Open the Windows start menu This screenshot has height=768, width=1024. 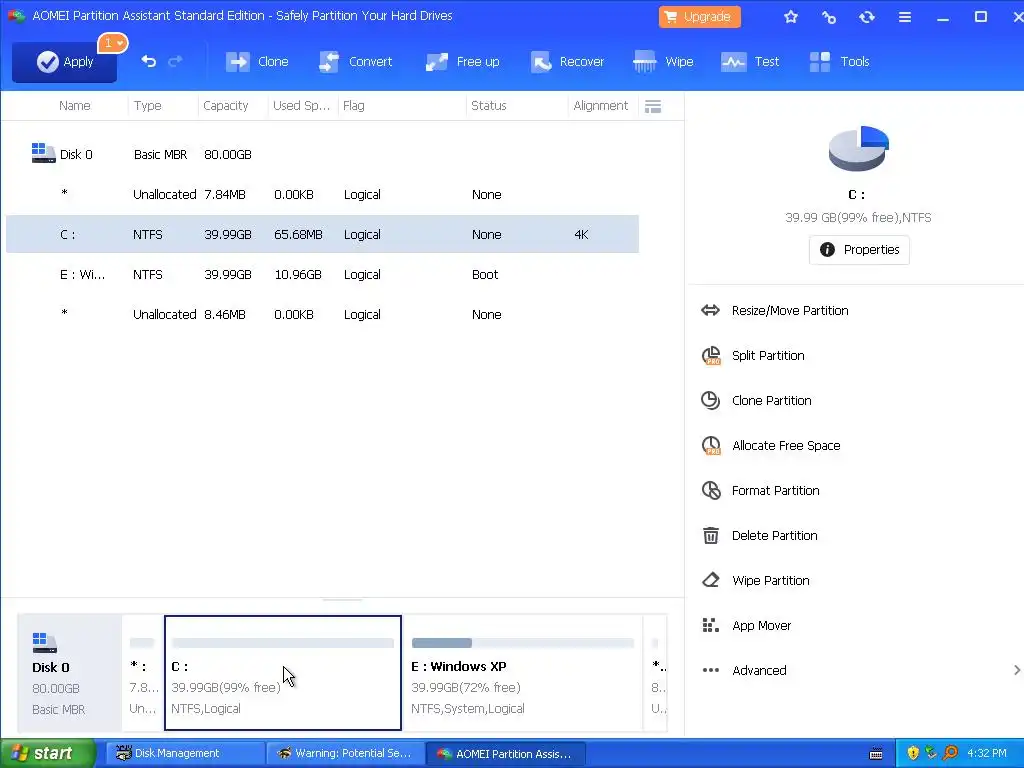click(48, 754)
